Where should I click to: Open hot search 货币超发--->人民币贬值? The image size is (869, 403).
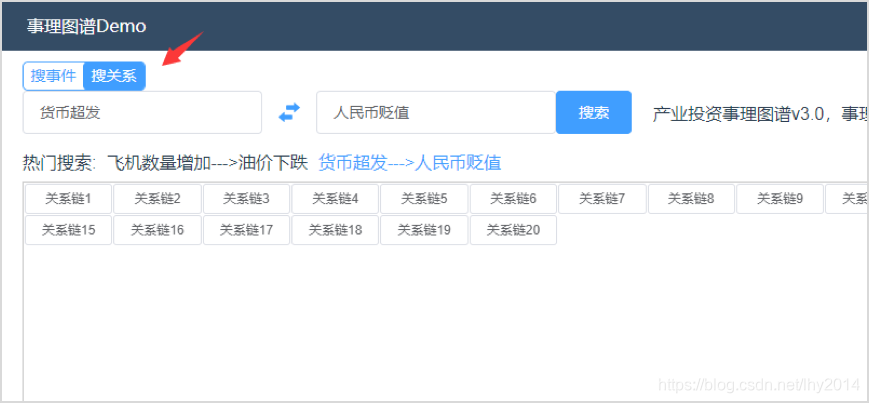point(410,163)
